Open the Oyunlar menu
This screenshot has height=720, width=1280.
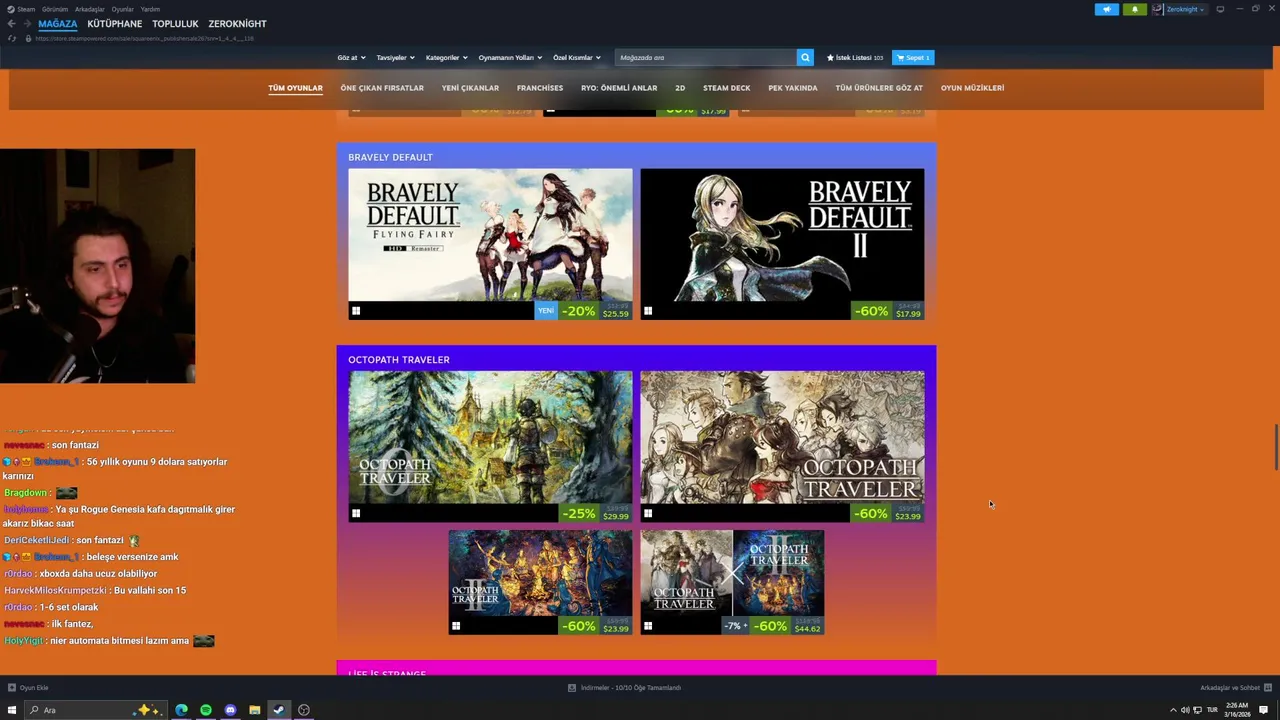point(122,9)
